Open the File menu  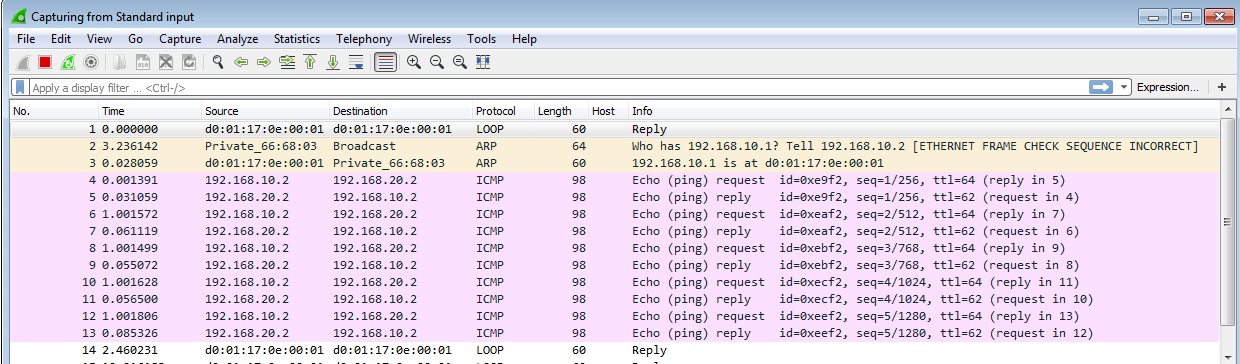pos(26,39)
